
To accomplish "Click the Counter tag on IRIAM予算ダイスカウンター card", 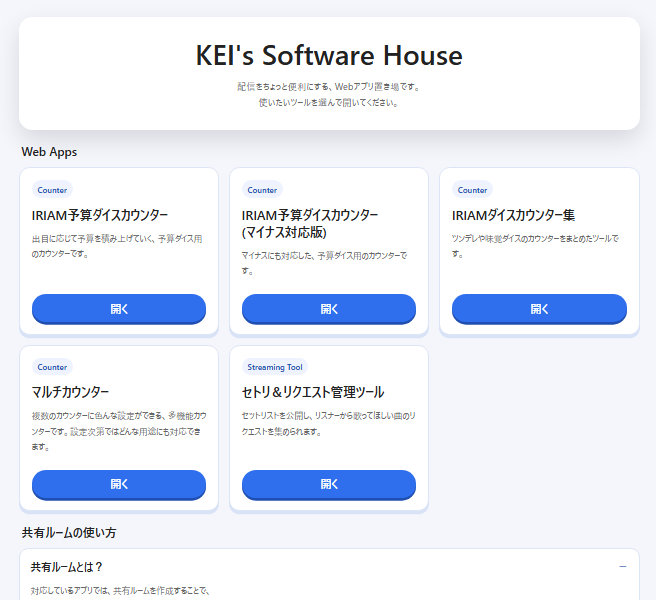I will [x=52, y=190].
